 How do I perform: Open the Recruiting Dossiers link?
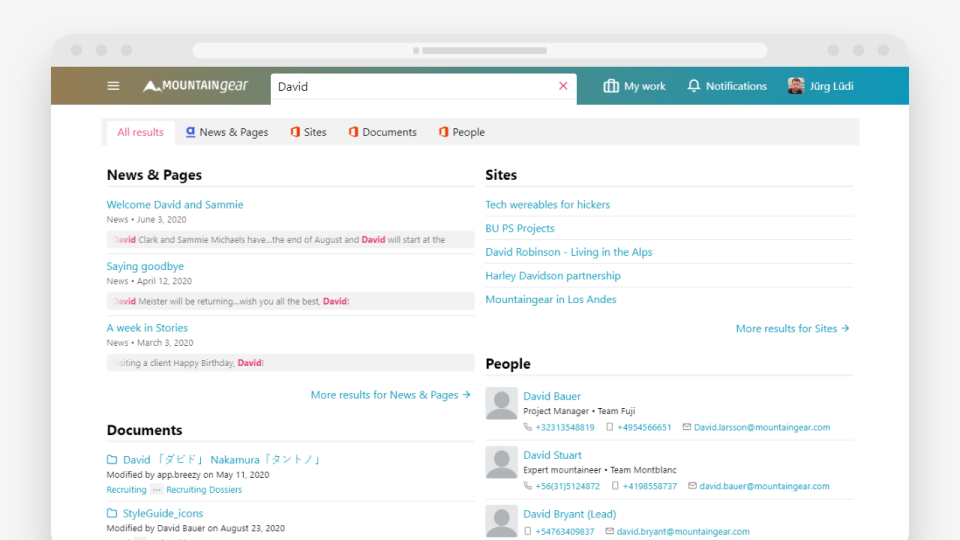pos(204,490)
